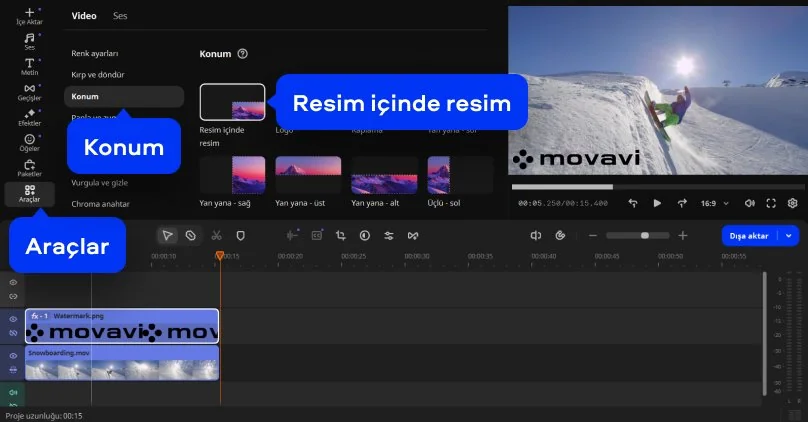
Task: Select the arrow pointer tool
Action: click(x=168, y=235)
